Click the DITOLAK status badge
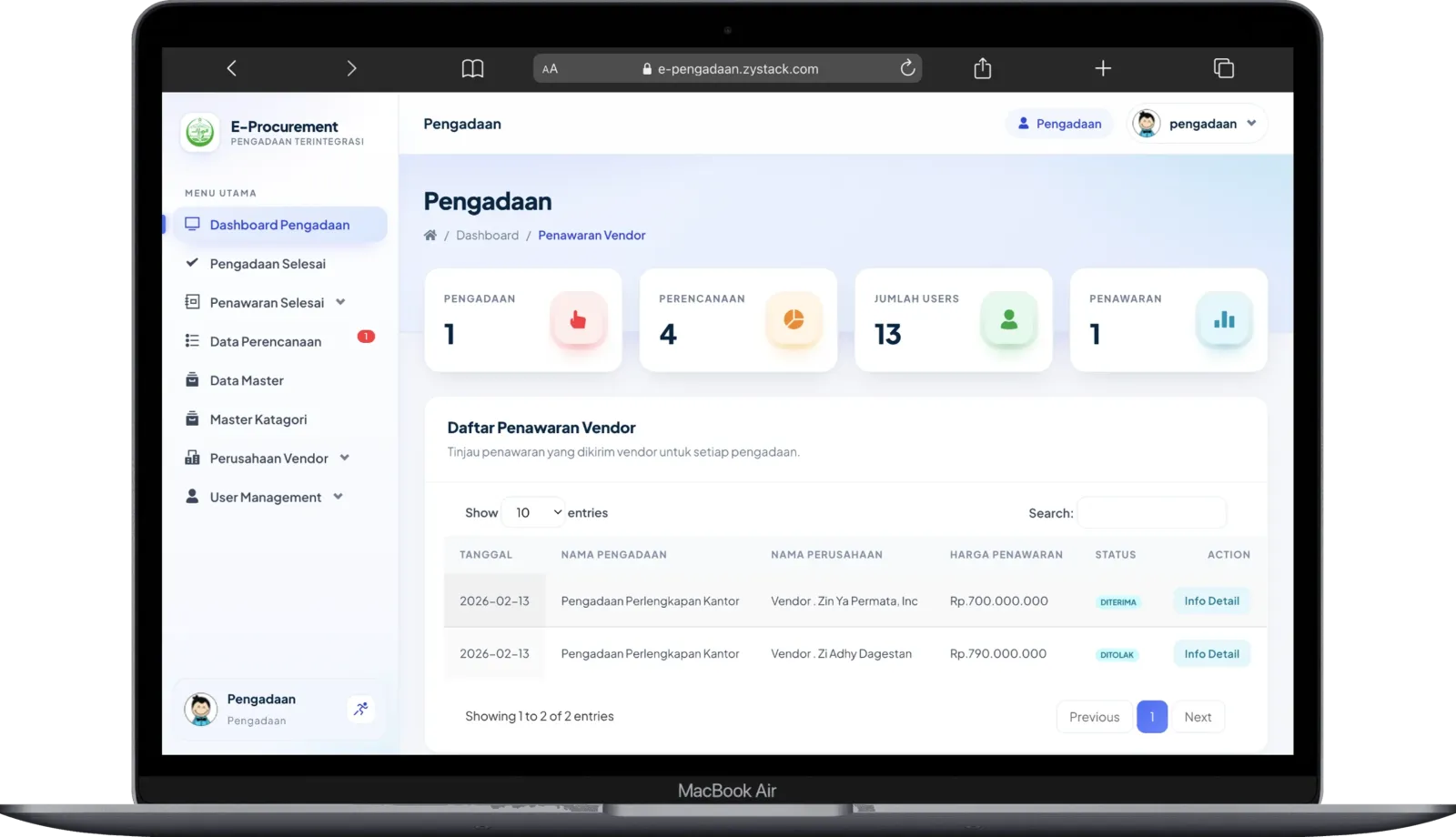This screenshot has width=1456, height=837. click(1117, 655)
